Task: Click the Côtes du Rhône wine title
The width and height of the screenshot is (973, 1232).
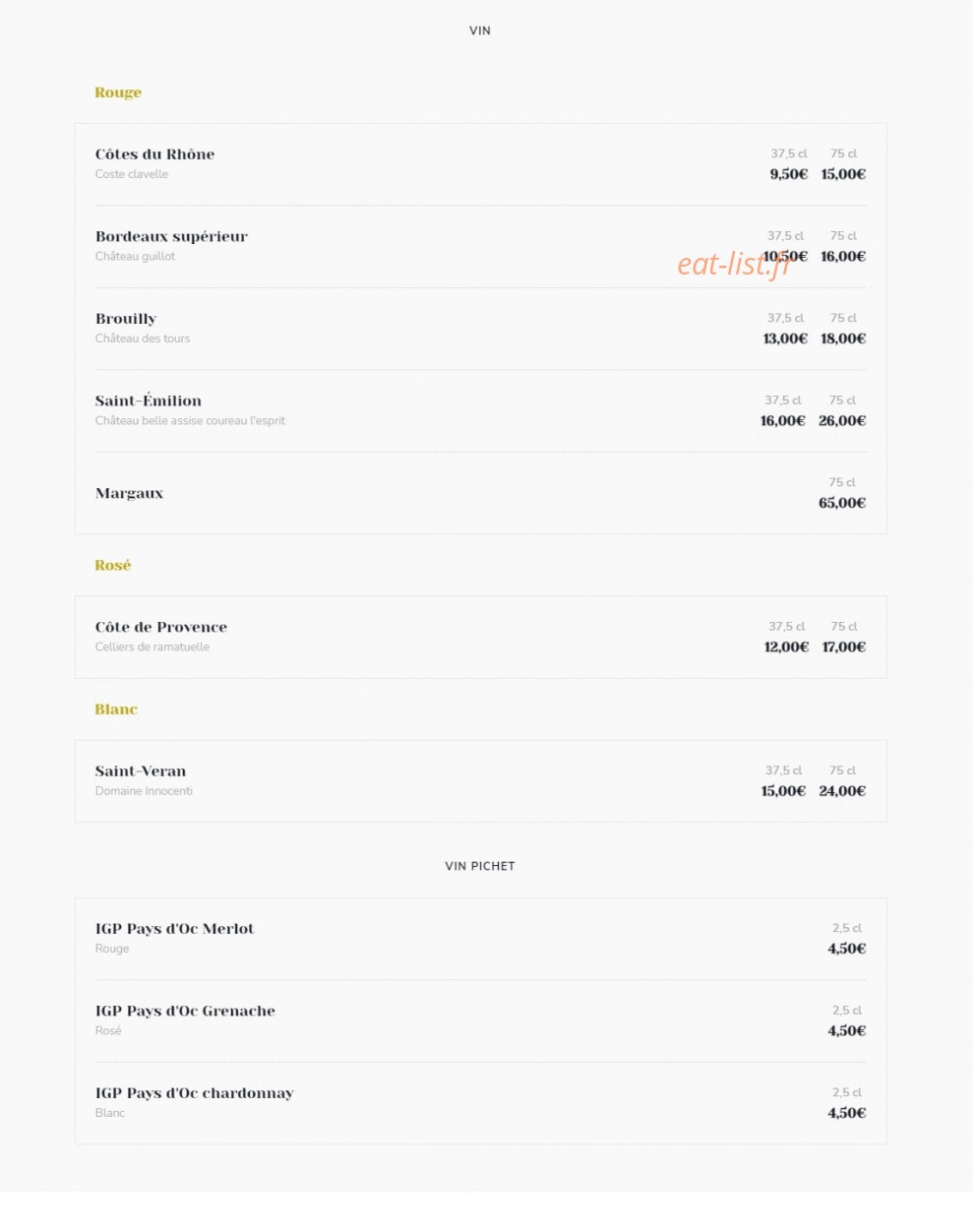Action: pyautogui.click(x=154, y=154)
